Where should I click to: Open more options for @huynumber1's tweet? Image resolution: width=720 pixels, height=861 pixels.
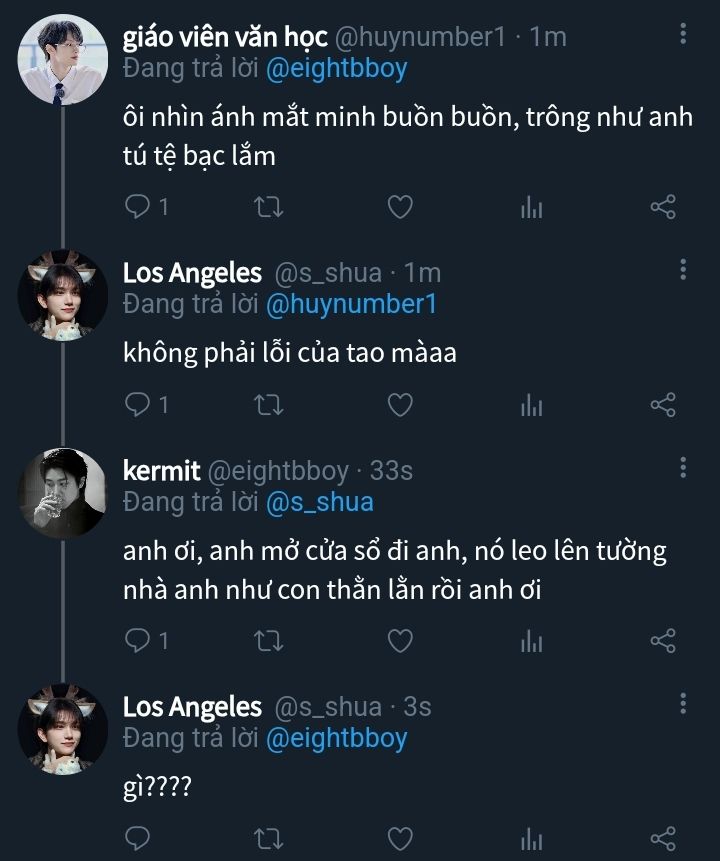[683, 34]
